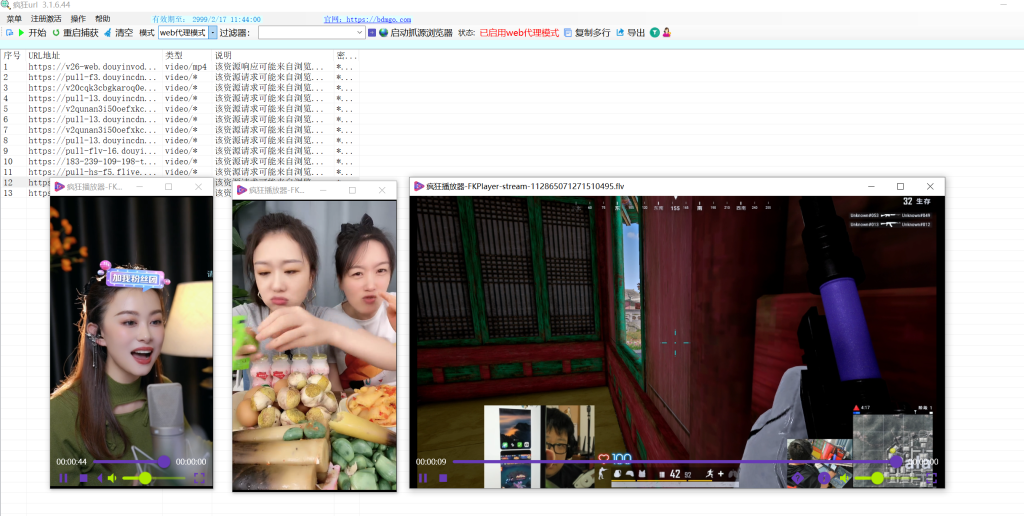
Task: Minimize the left 疯狂播放器 player window
Action: [x=138, y=187]
